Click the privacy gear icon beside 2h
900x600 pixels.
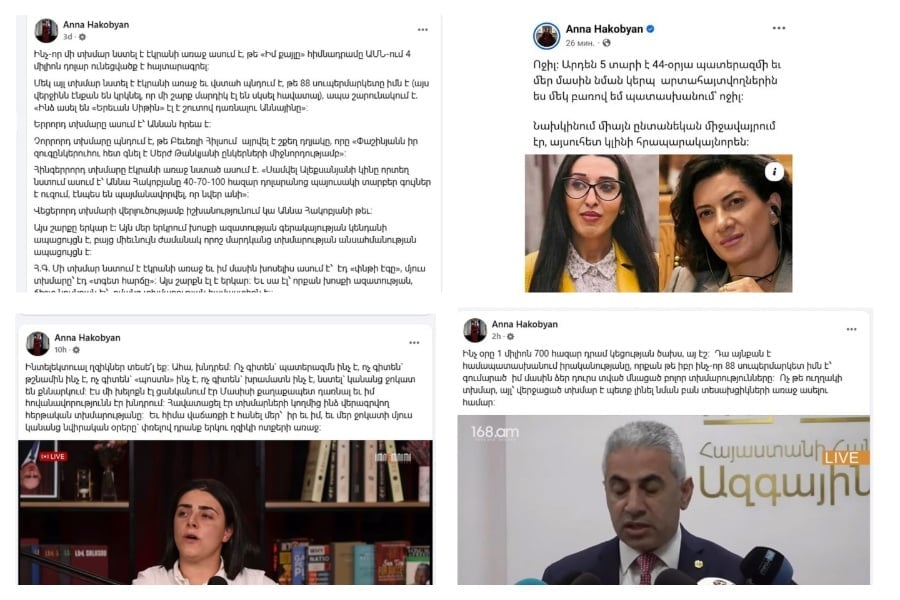pyautogui.click(x=510, y=336)
